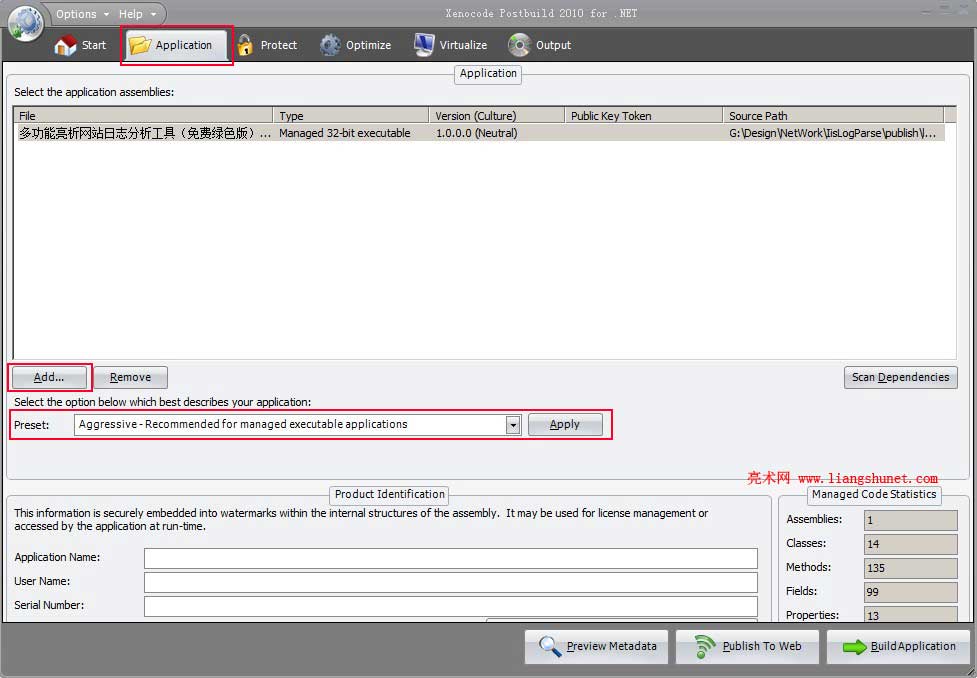
Task: Click the "1.0.0.0 (Neutral)" version cell
Action: [x=476, y=133]
